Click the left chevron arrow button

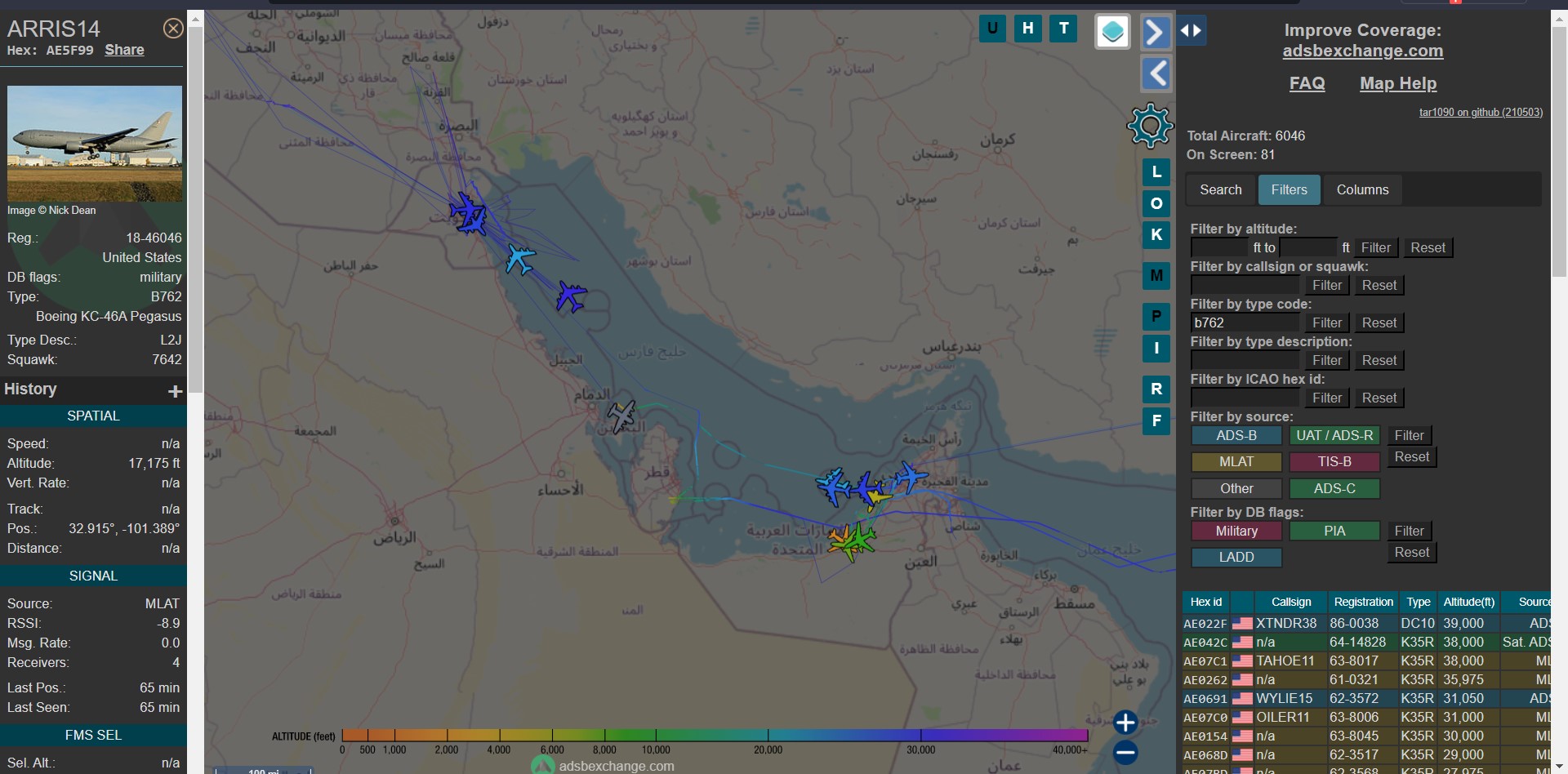click(x=1156, y=73)
